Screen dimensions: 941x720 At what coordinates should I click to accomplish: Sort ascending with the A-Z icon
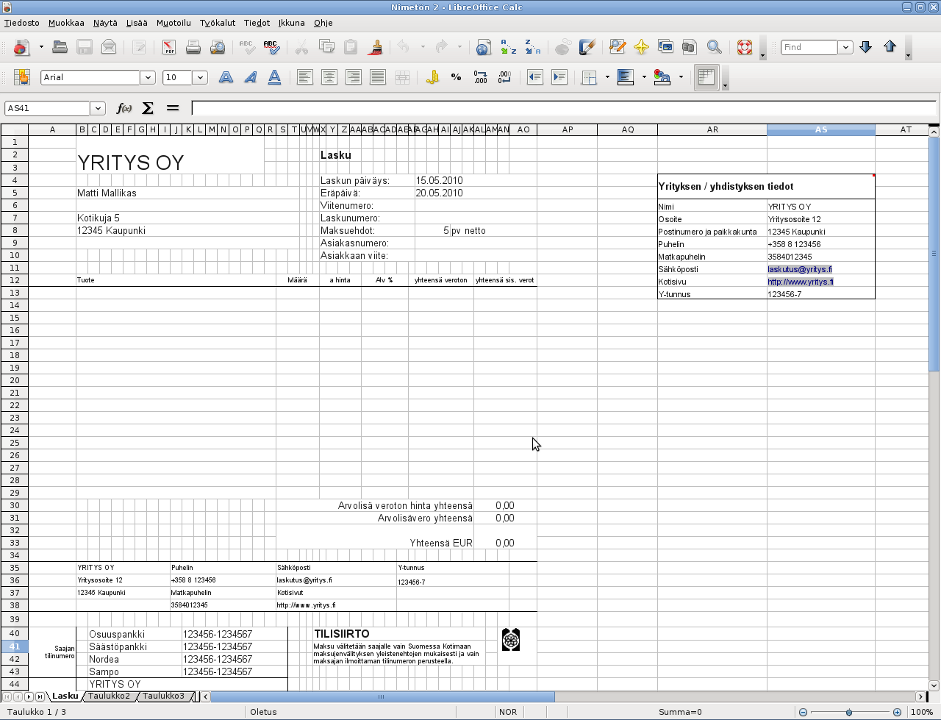[x=508, y=47]
